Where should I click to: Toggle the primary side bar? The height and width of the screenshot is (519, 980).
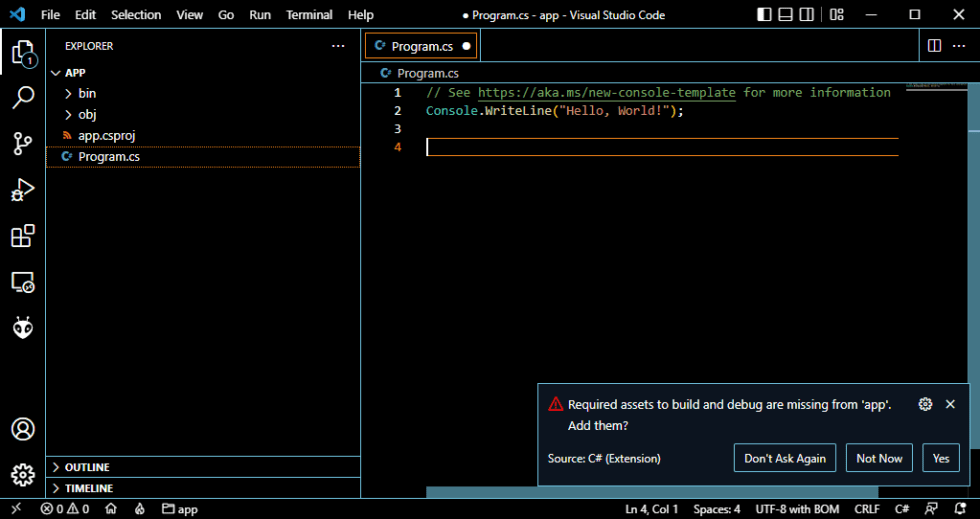coord(764,14)
